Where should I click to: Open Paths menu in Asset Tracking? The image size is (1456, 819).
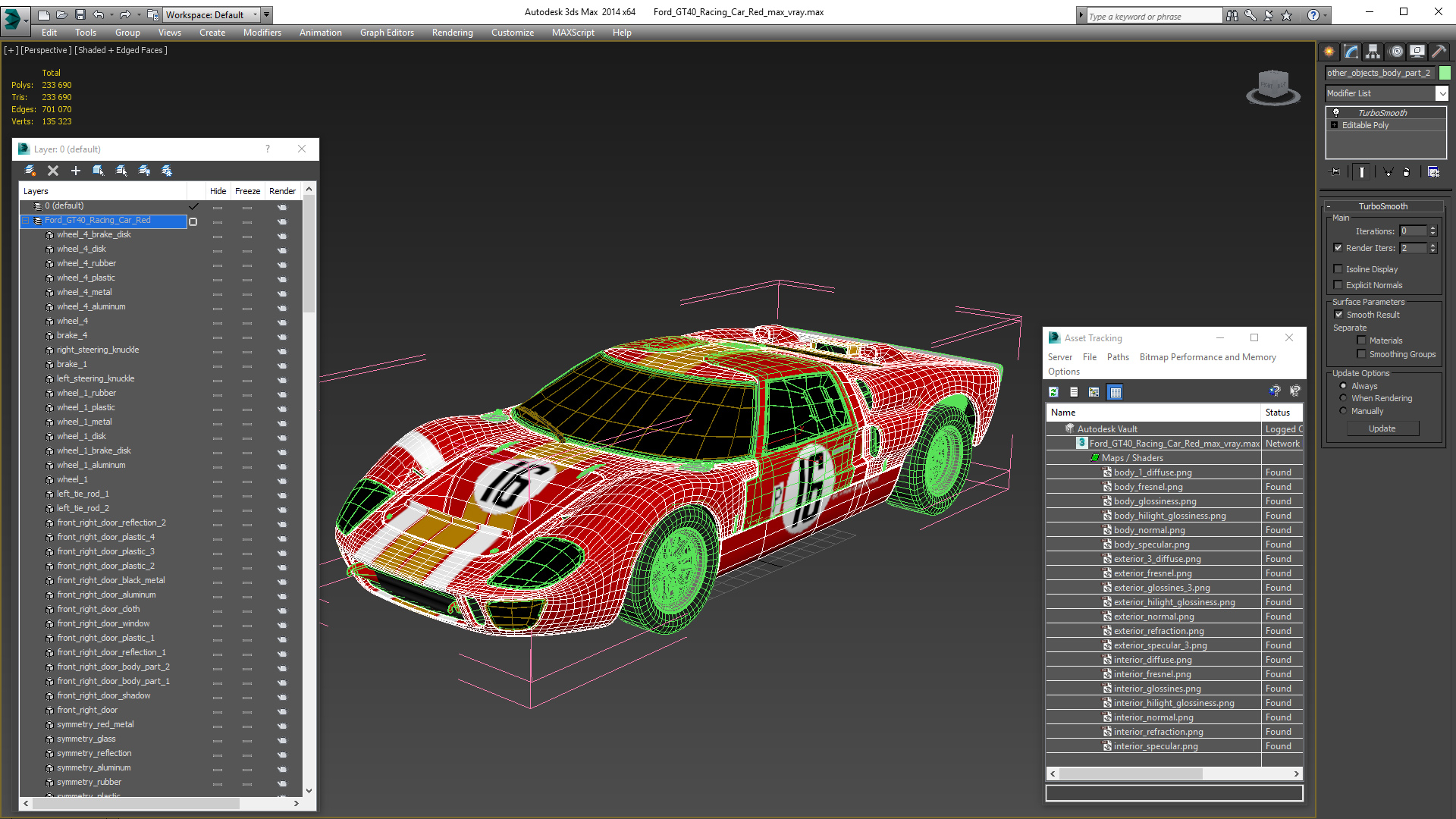[x=1118, y=357]
